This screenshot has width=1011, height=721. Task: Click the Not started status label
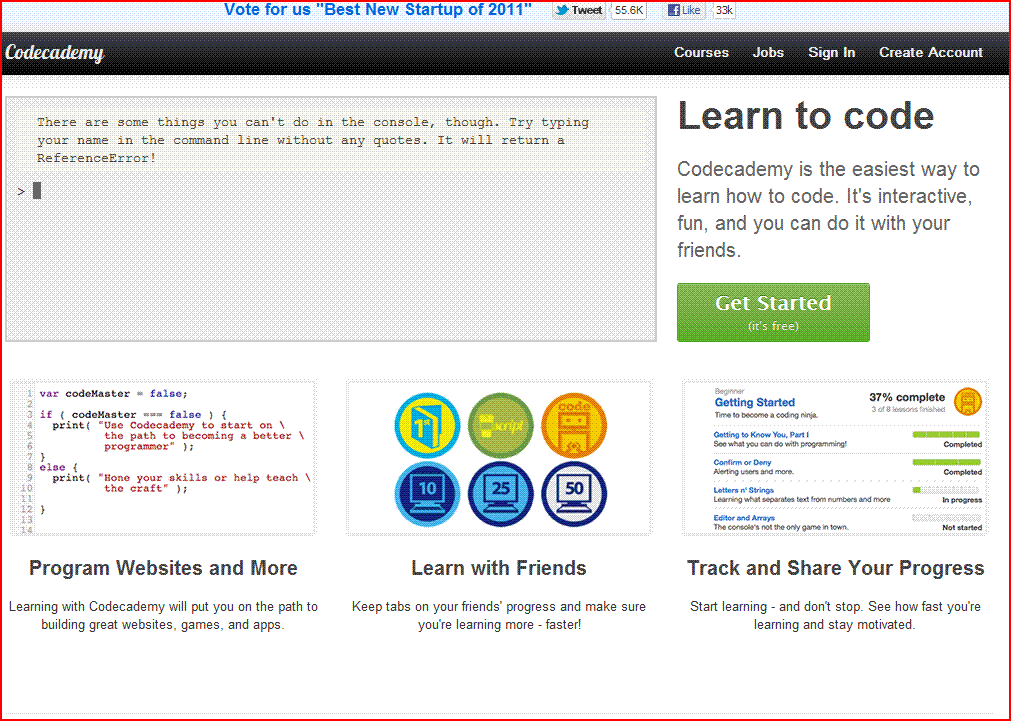[x=962, y=528]
